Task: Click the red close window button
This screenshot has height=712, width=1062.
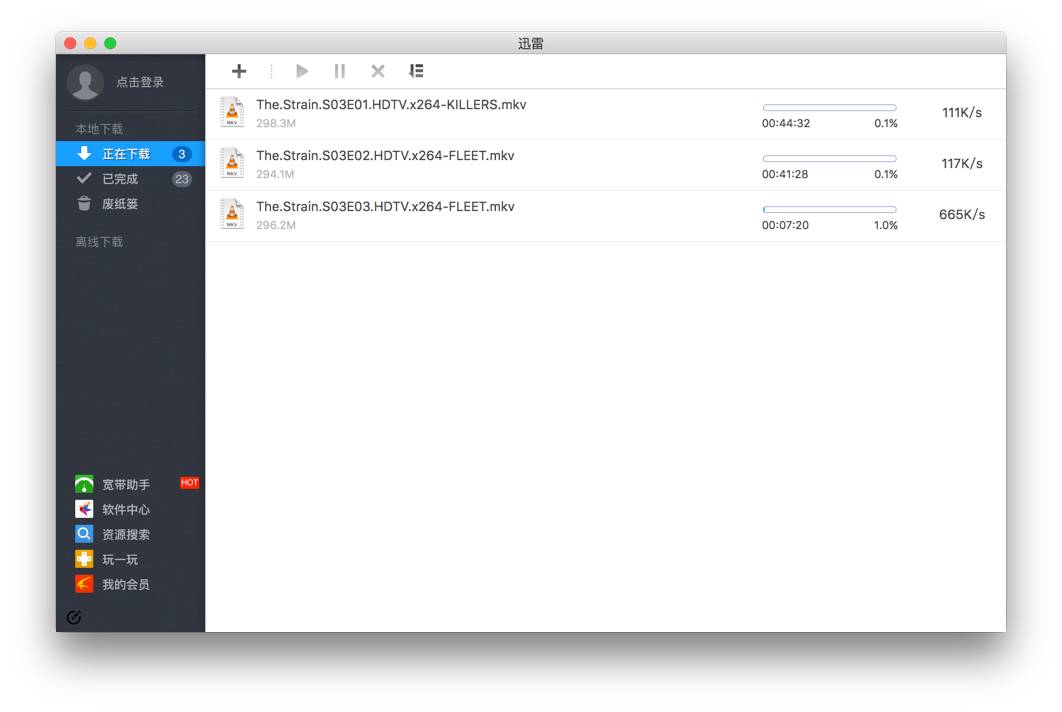Action: coord(70,43)
